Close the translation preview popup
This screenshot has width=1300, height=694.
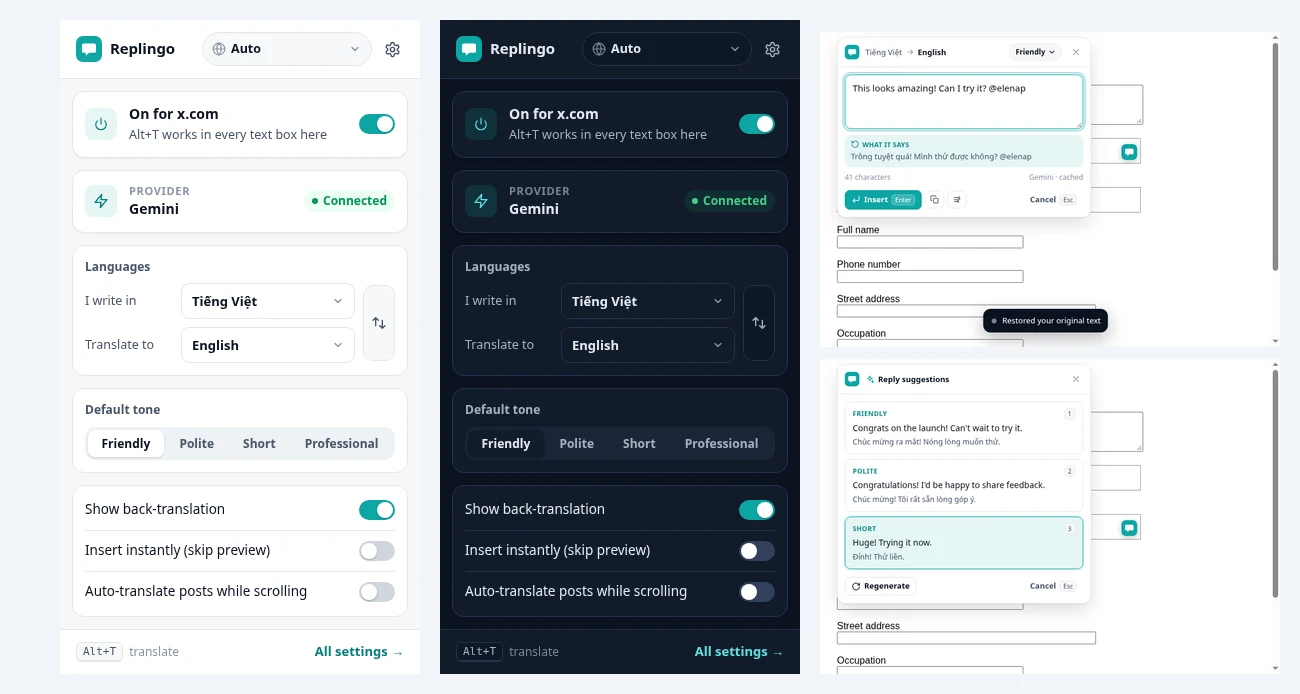[x=1076, y=52]
